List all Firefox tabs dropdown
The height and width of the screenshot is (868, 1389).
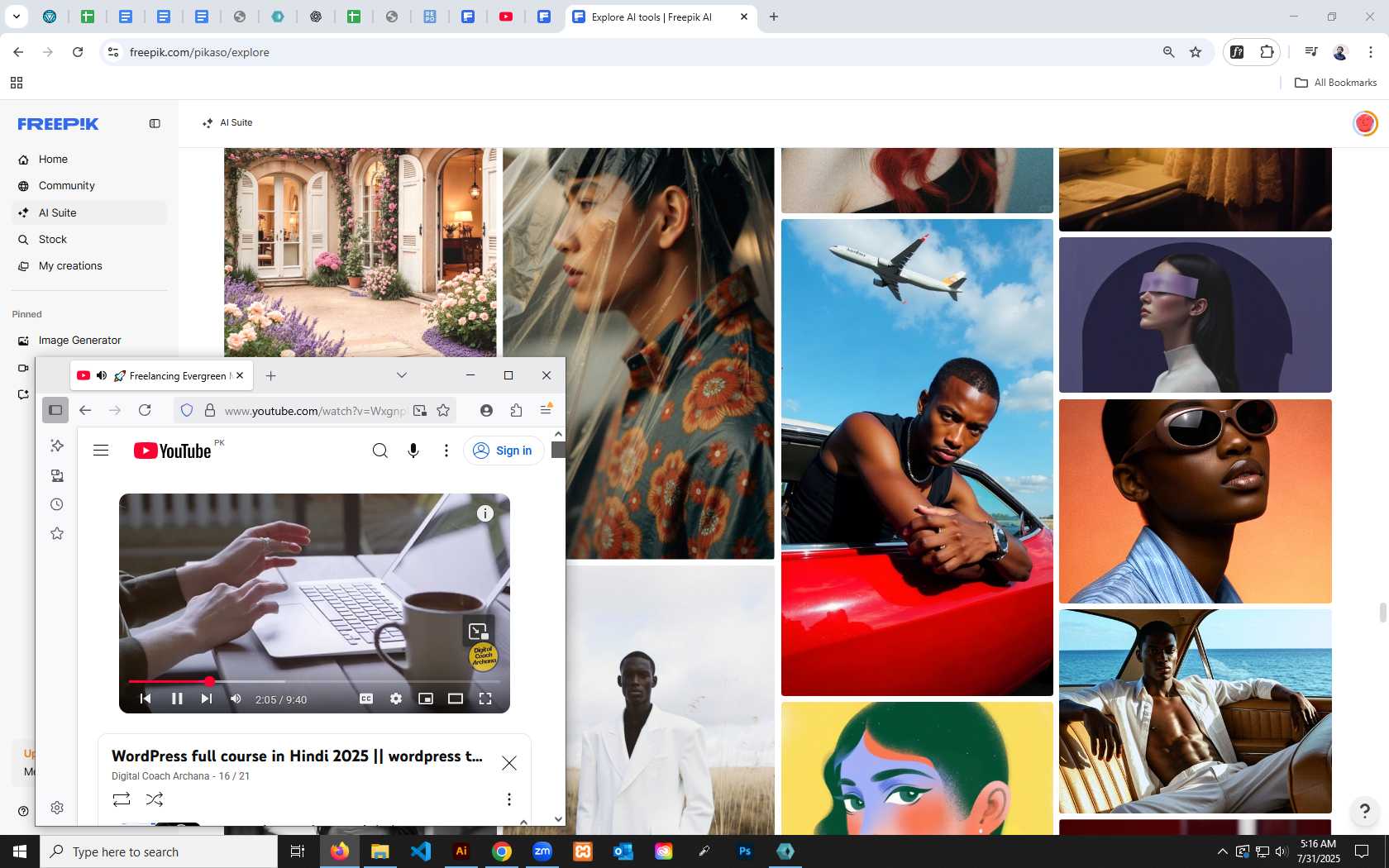402,375
